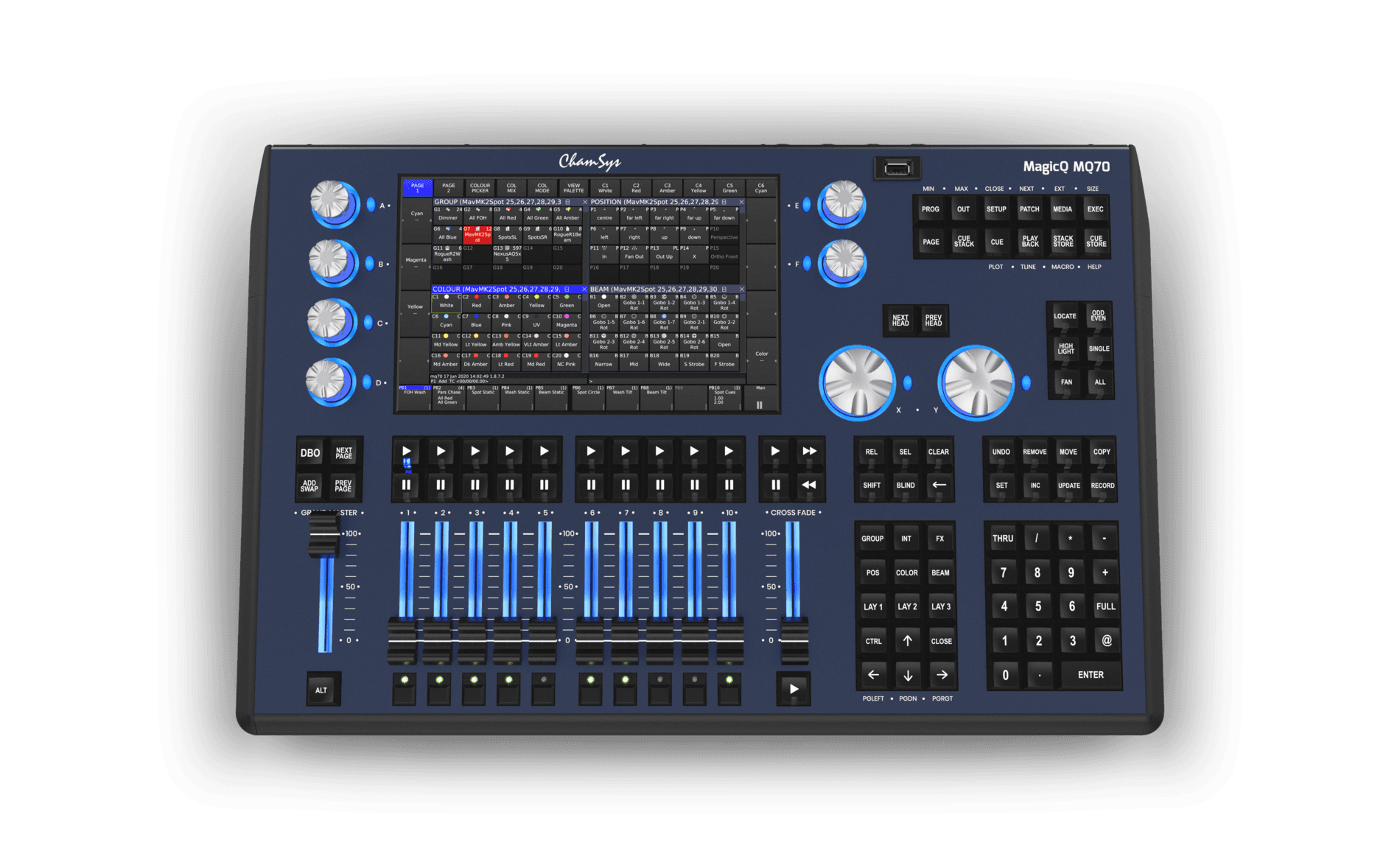1400x865 pixels.
Task: Pause the playback above fader 10
Action: (729, 485)
